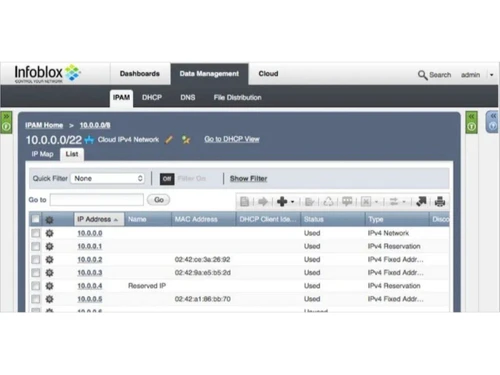Go to the DHCP sub-tab

[152, 98]
